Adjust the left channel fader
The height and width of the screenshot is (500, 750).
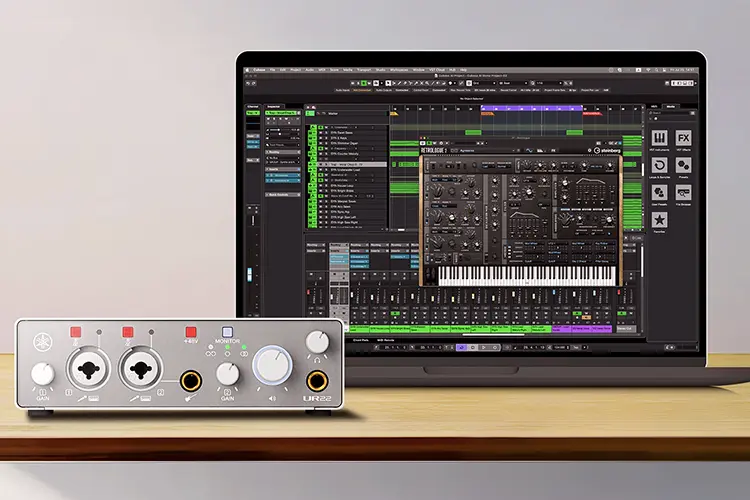click(249, 275)
